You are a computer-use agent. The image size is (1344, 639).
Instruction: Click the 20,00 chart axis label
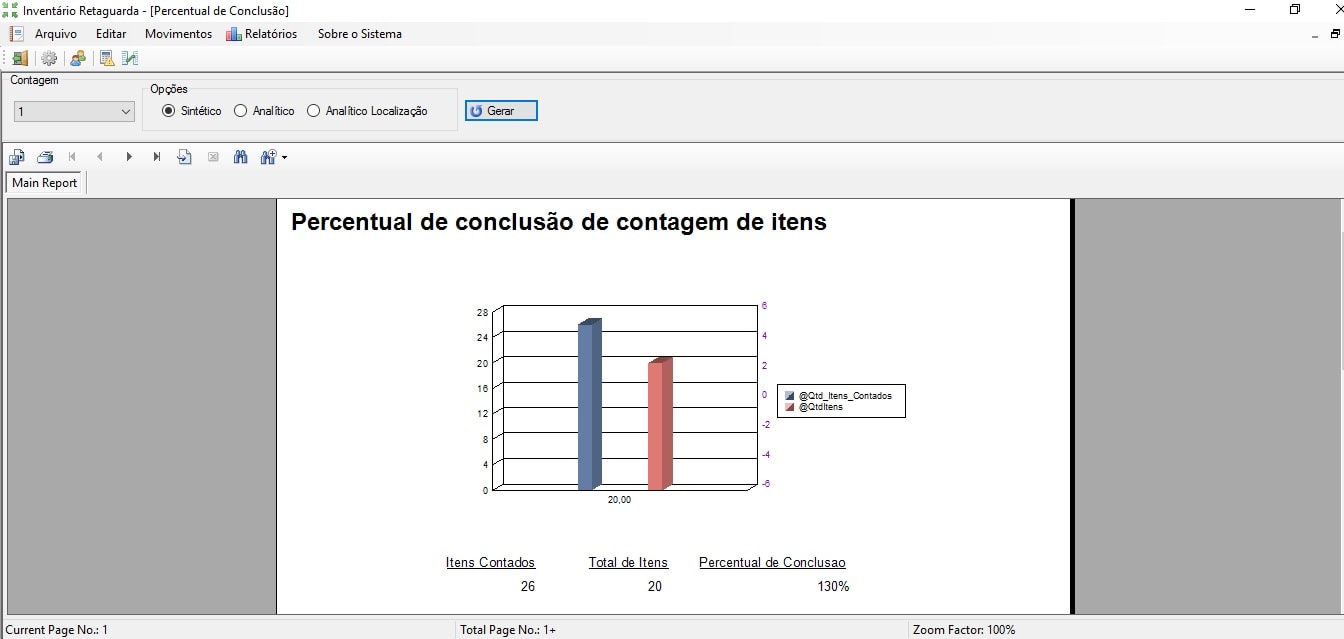pos(619,499)
